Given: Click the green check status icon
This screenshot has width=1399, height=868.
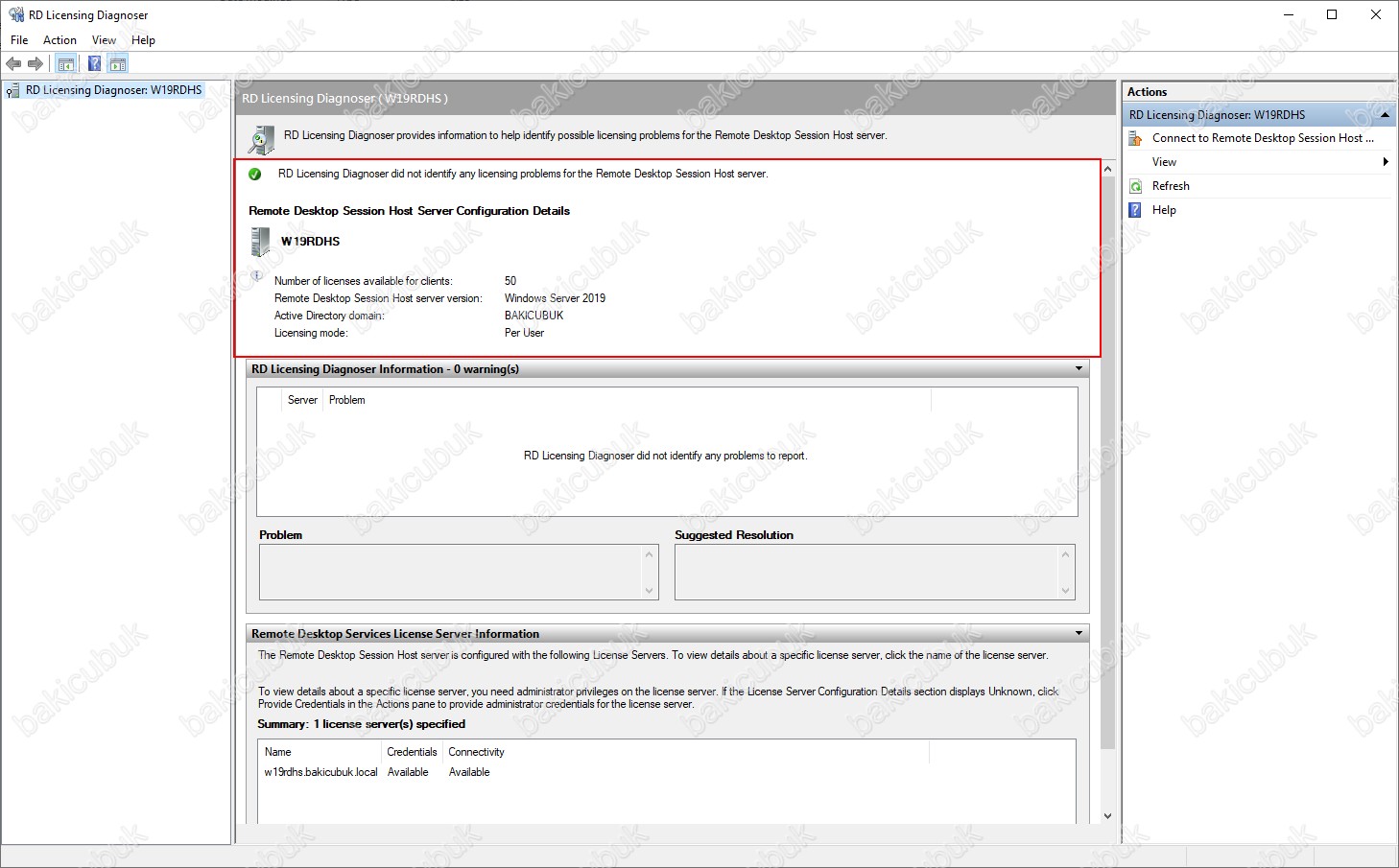Looking at the screenshot, I should [255, 175].
